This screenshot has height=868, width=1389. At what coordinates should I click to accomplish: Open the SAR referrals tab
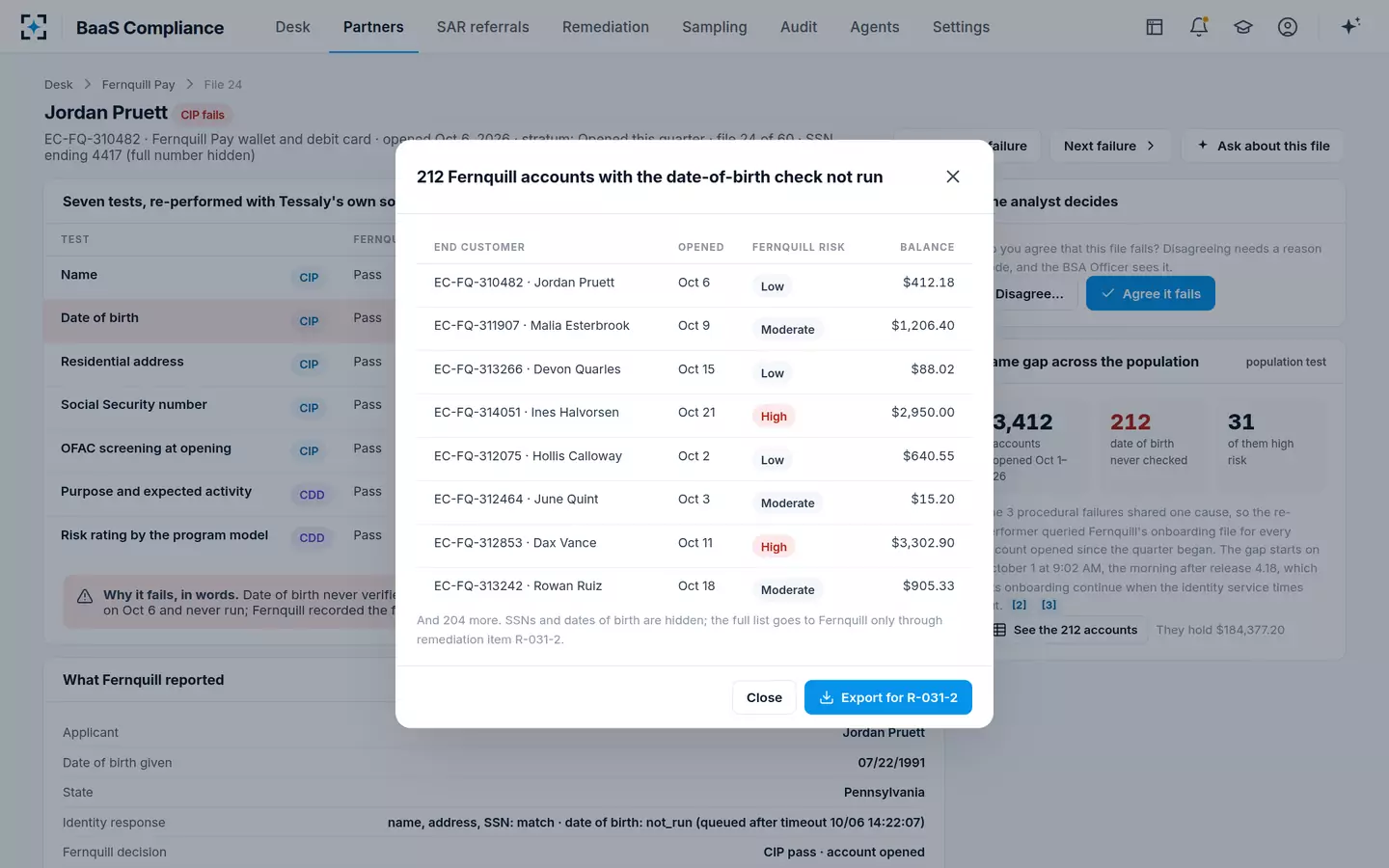click(483, 27)
